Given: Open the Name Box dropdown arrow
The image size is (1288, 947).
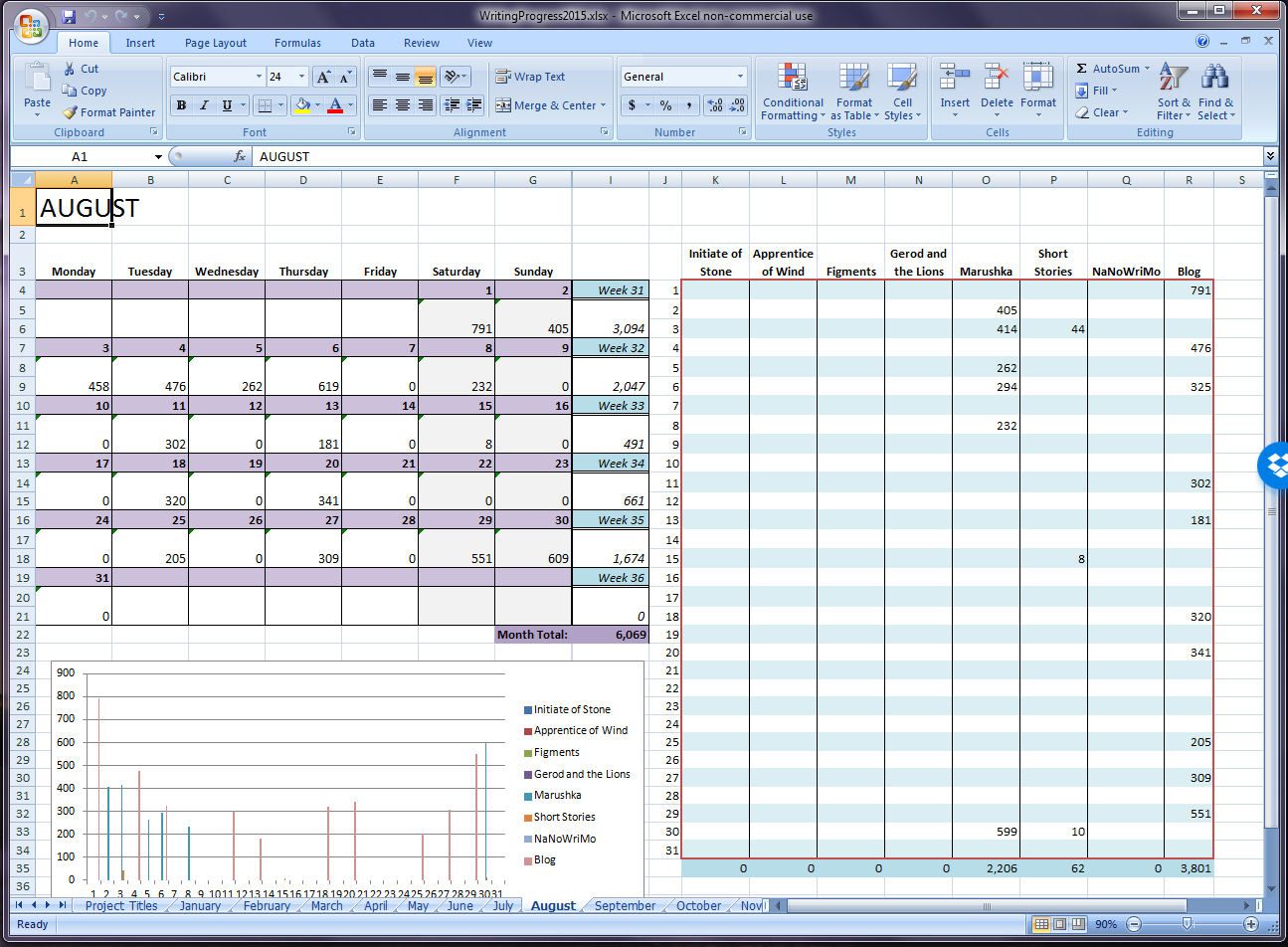Looking at the screenshot, I should 158,157.
